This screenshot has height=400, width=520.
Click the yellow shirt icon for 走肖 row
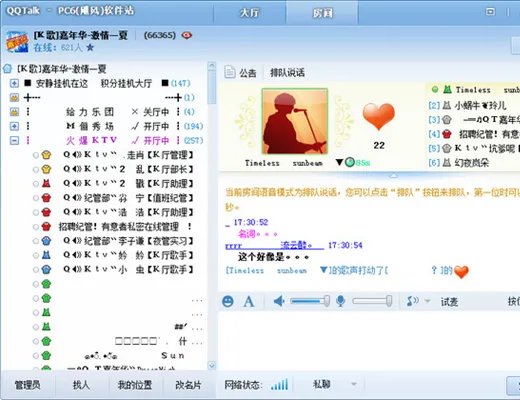pyautogui.click(x=46, y=155)
